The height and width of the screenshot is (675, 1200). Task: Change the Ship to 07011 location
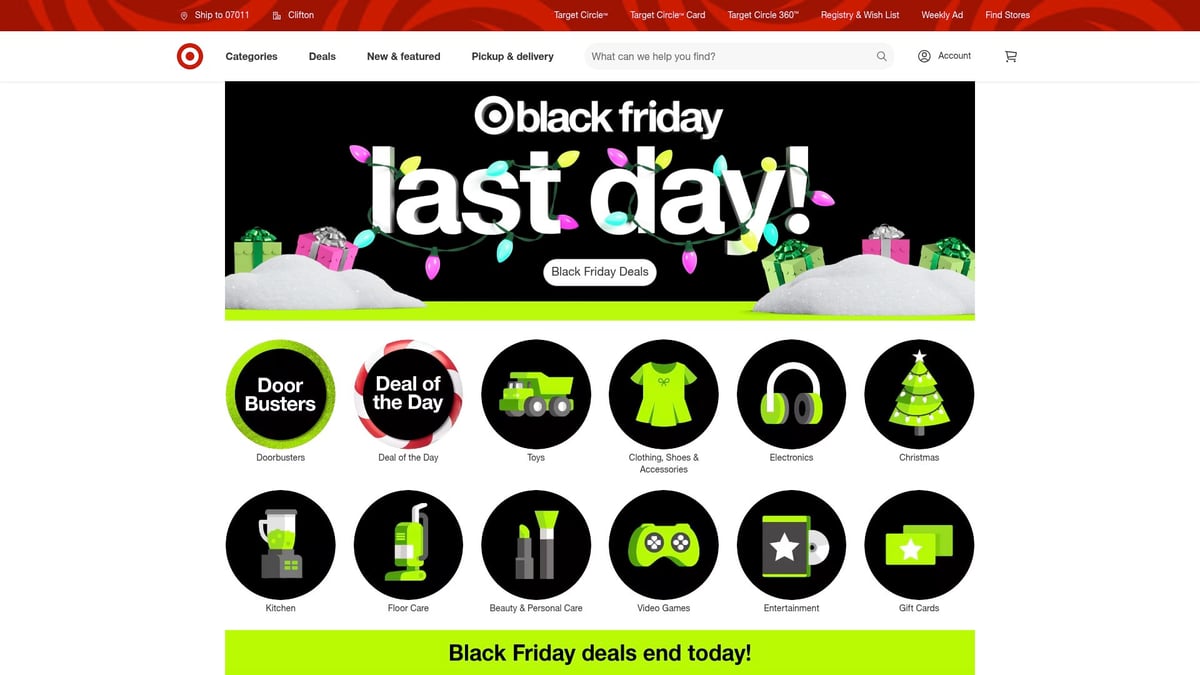click(x=215, y=15)
